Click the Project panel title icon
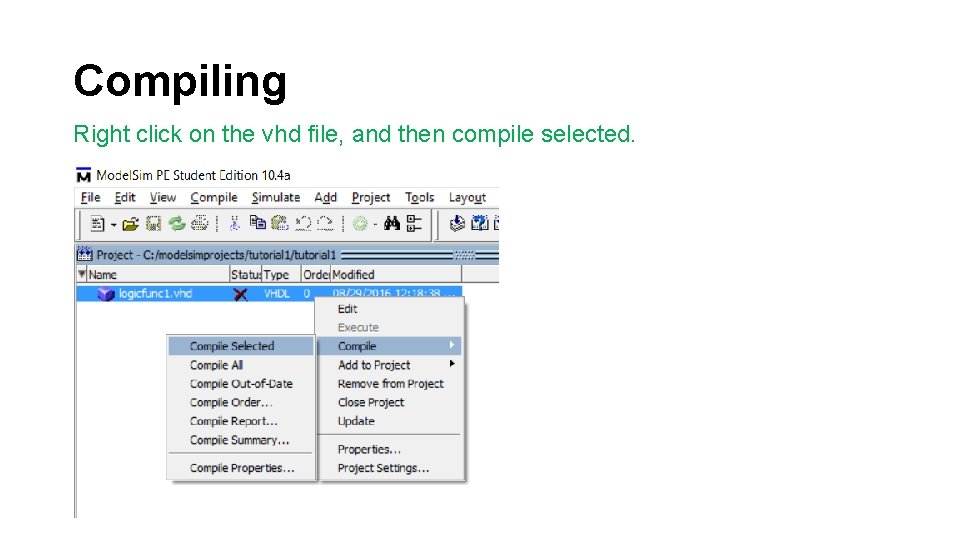The image size is (960, 540). point(84,254)
